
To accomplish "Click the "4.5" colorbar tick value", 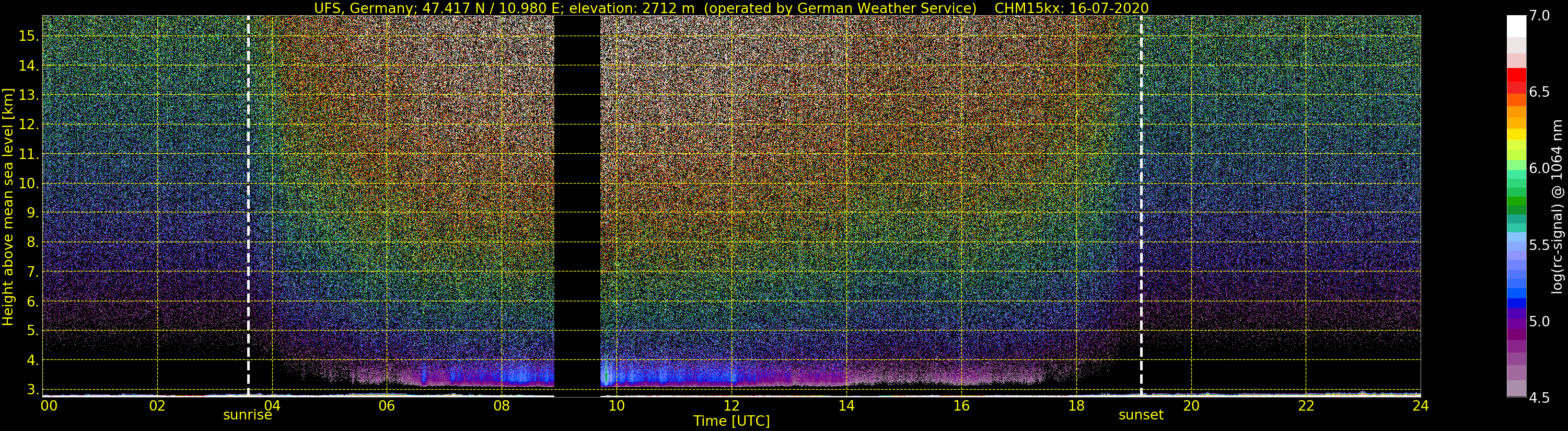I will (1539, 398).
